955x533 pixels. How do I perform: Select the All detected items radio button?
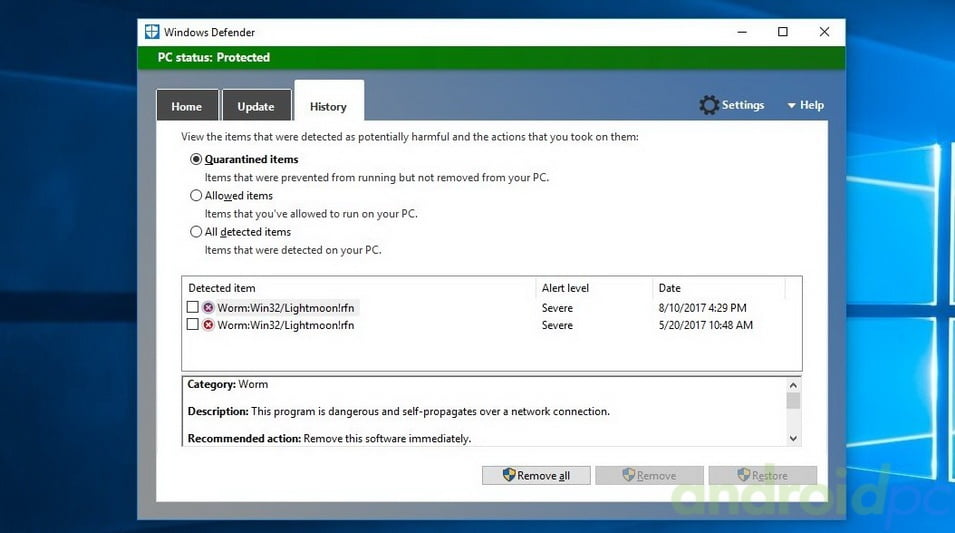[x=196, y=231]
